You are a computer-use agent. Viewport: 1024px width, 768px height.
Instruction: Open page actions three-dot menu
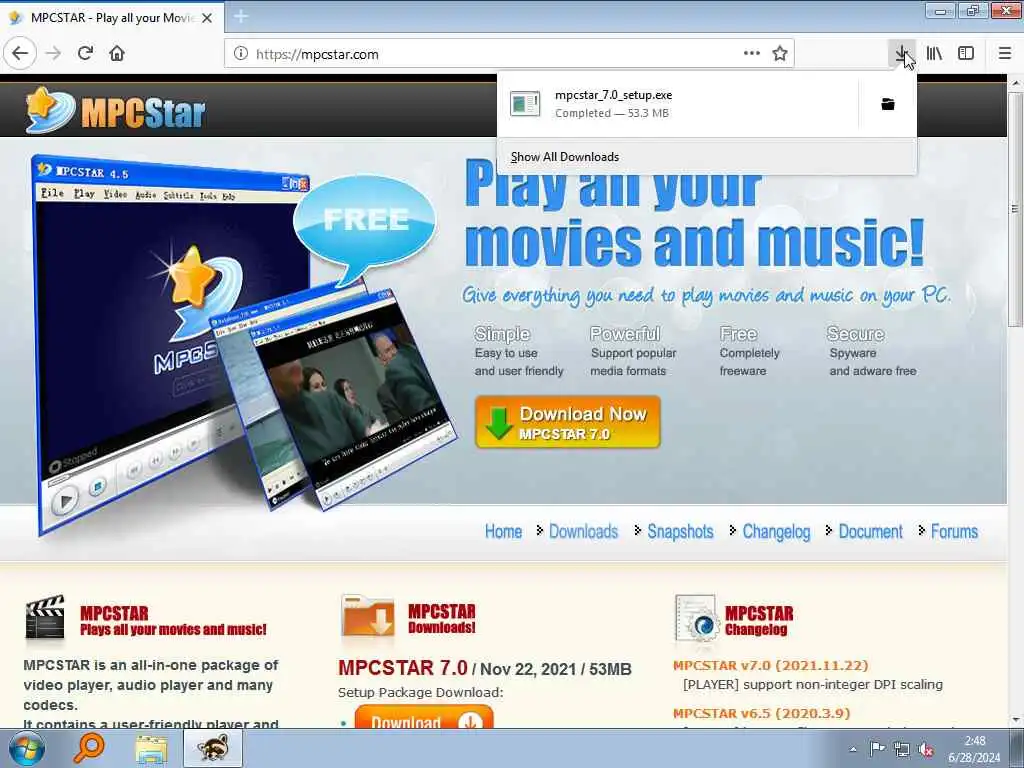tap(752, 54)
